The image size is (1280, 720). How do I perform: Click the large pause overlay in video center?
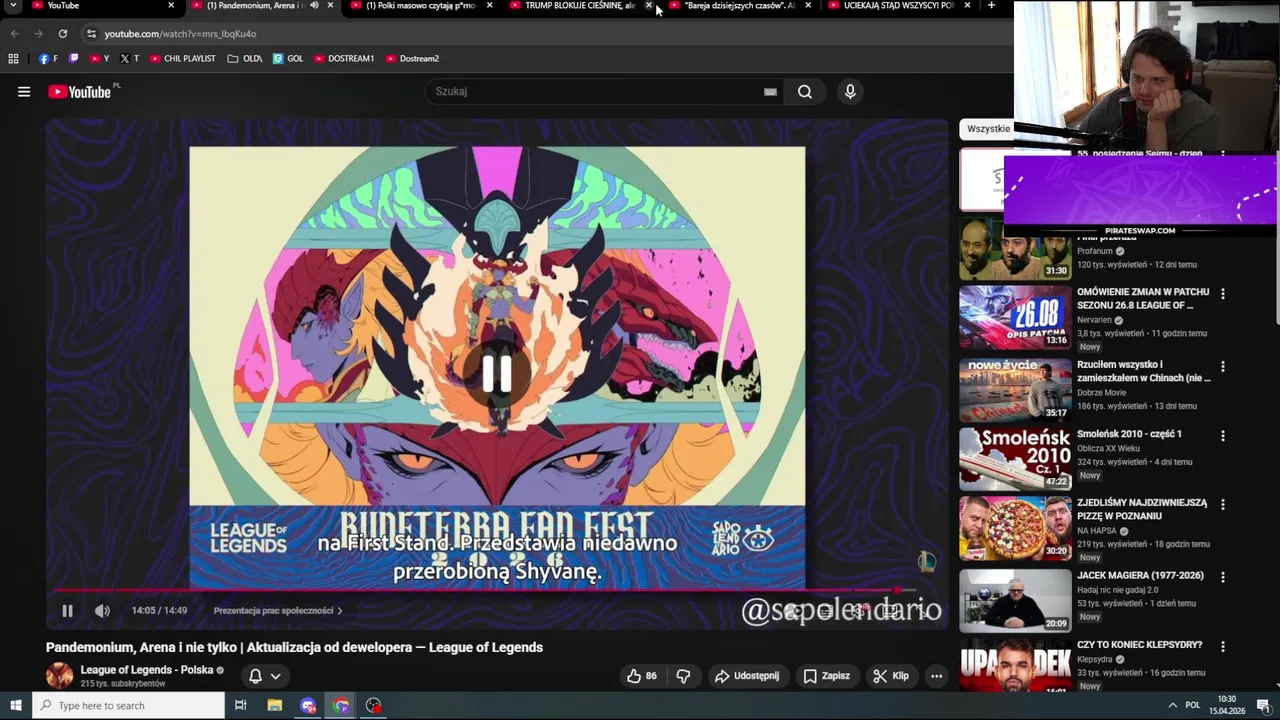(x=497, y=375)
